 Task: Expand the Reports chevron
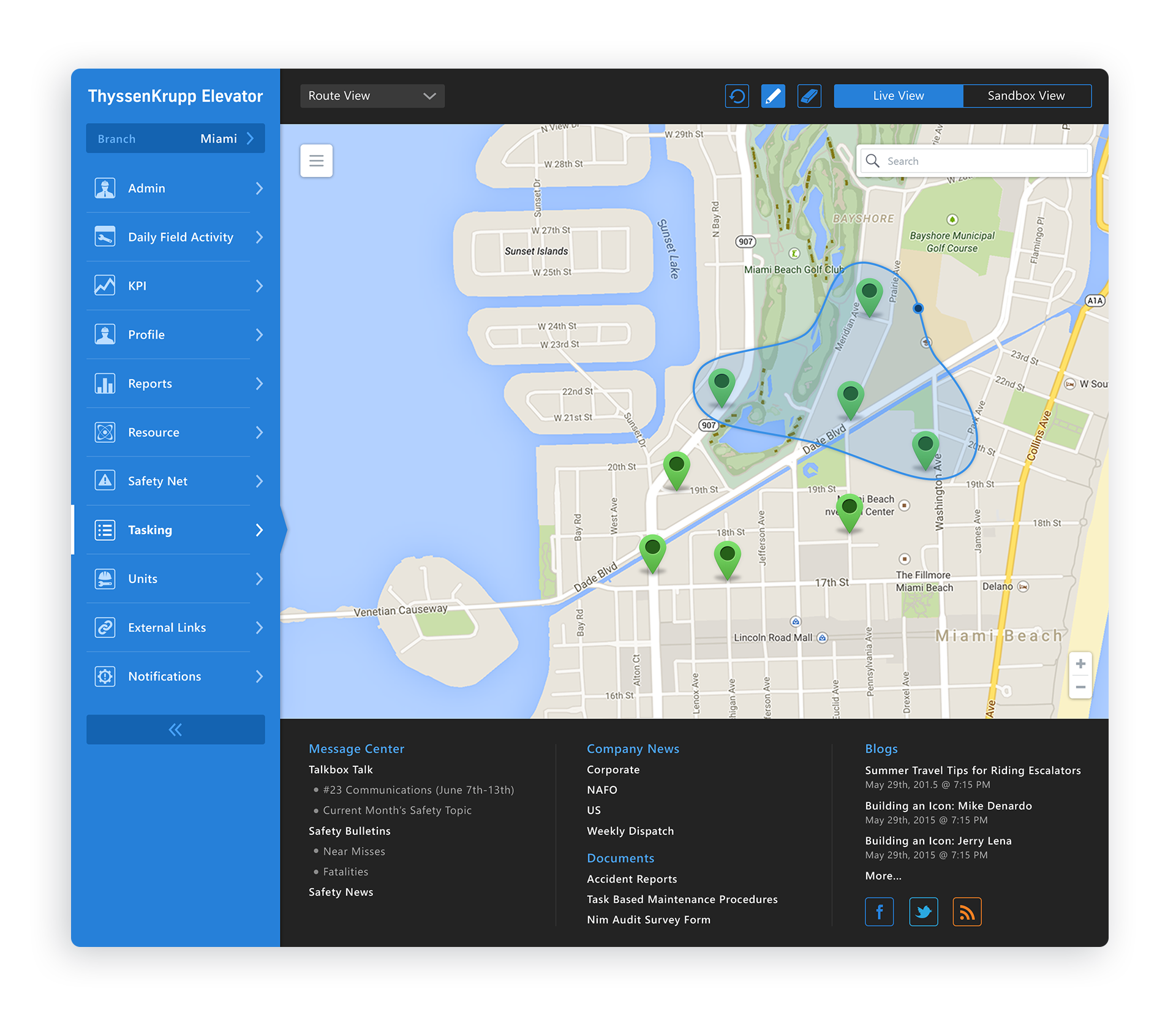pyautogui.click(x=259, y=383)
